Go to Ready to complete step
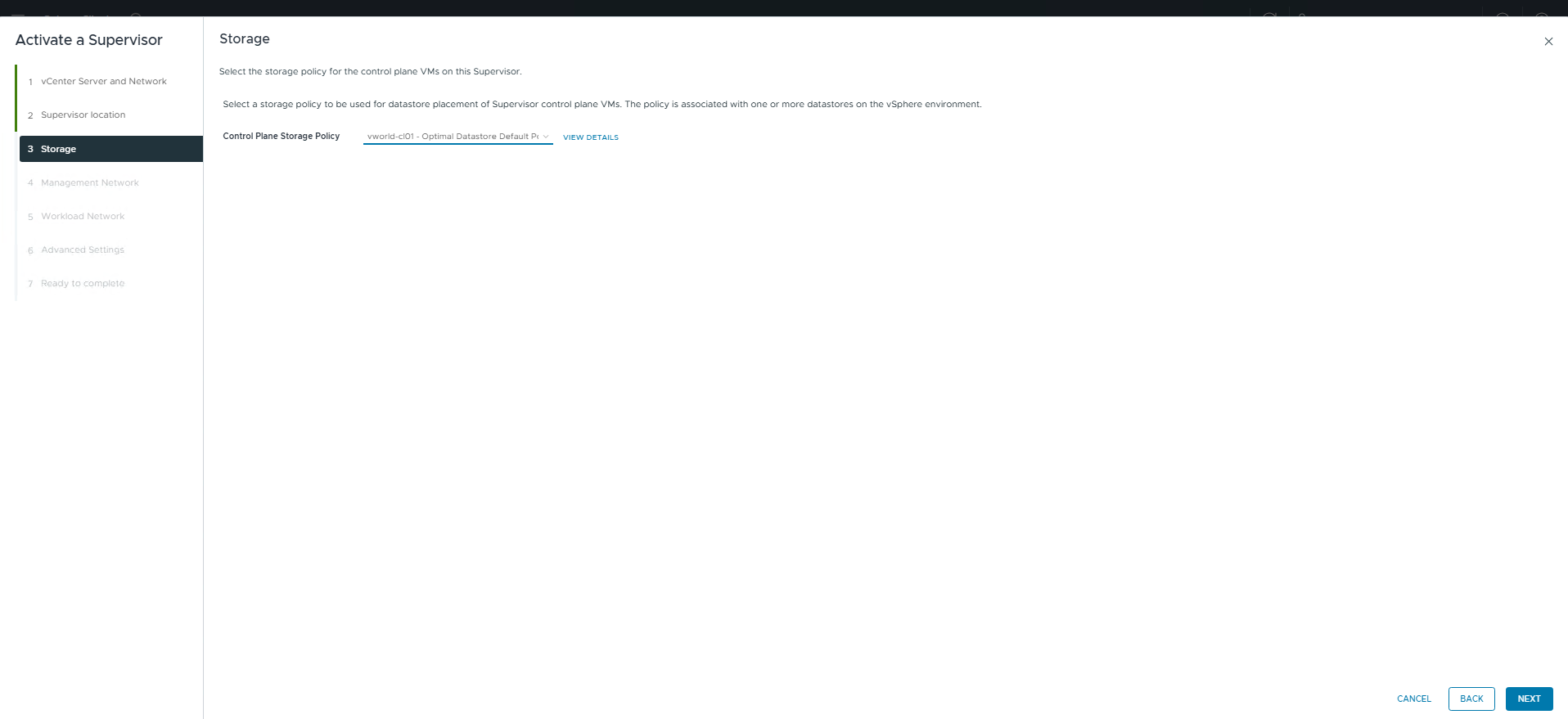Screen dimensions: 1568x719 click(x=83, y=284)
